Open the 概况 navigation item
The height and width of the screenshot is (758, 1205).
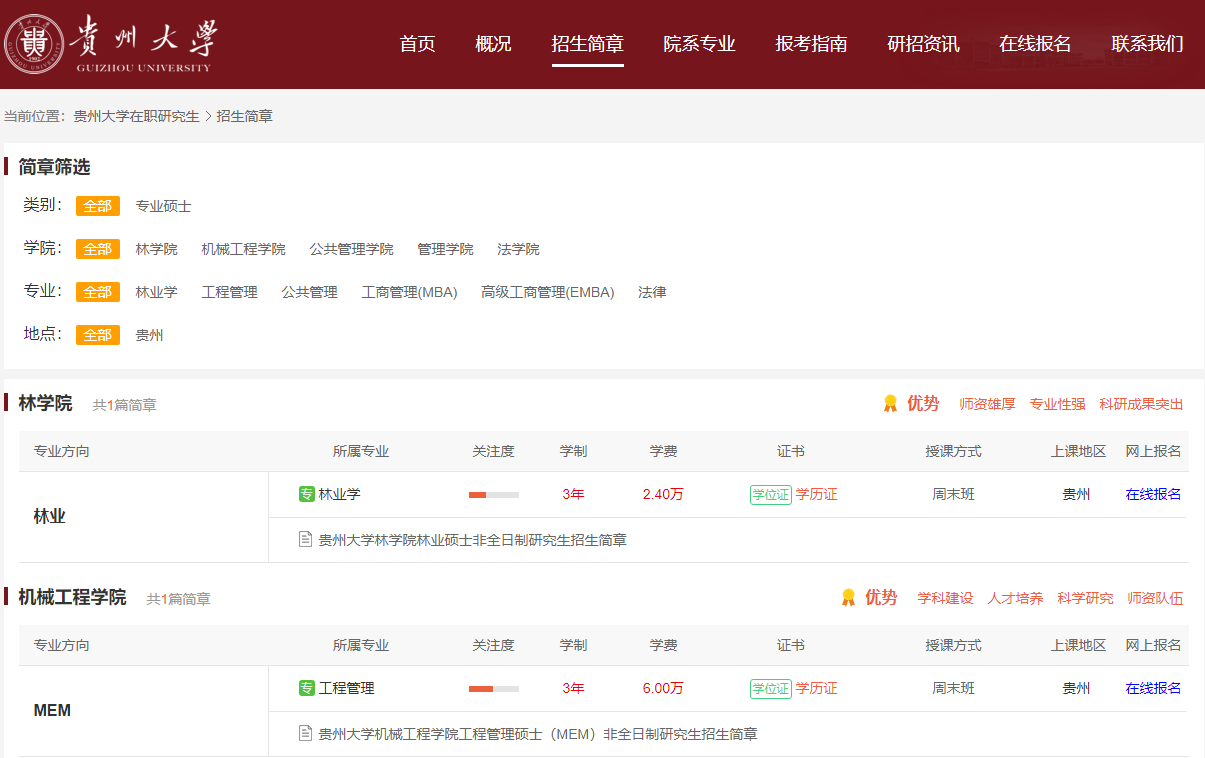click(x=493, y=44)
